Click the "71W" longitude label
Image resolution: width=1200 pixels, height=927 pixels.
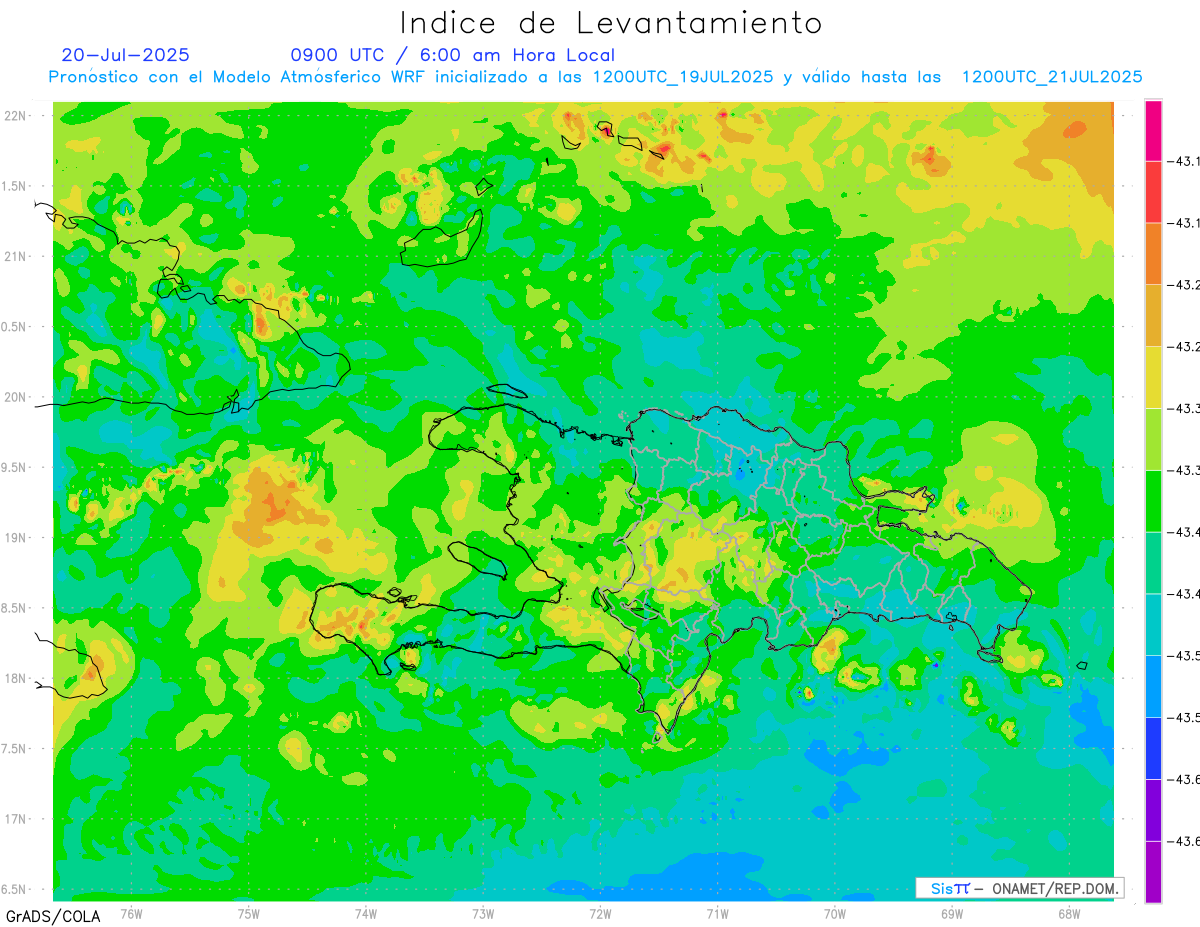click(x=717, y=914)
